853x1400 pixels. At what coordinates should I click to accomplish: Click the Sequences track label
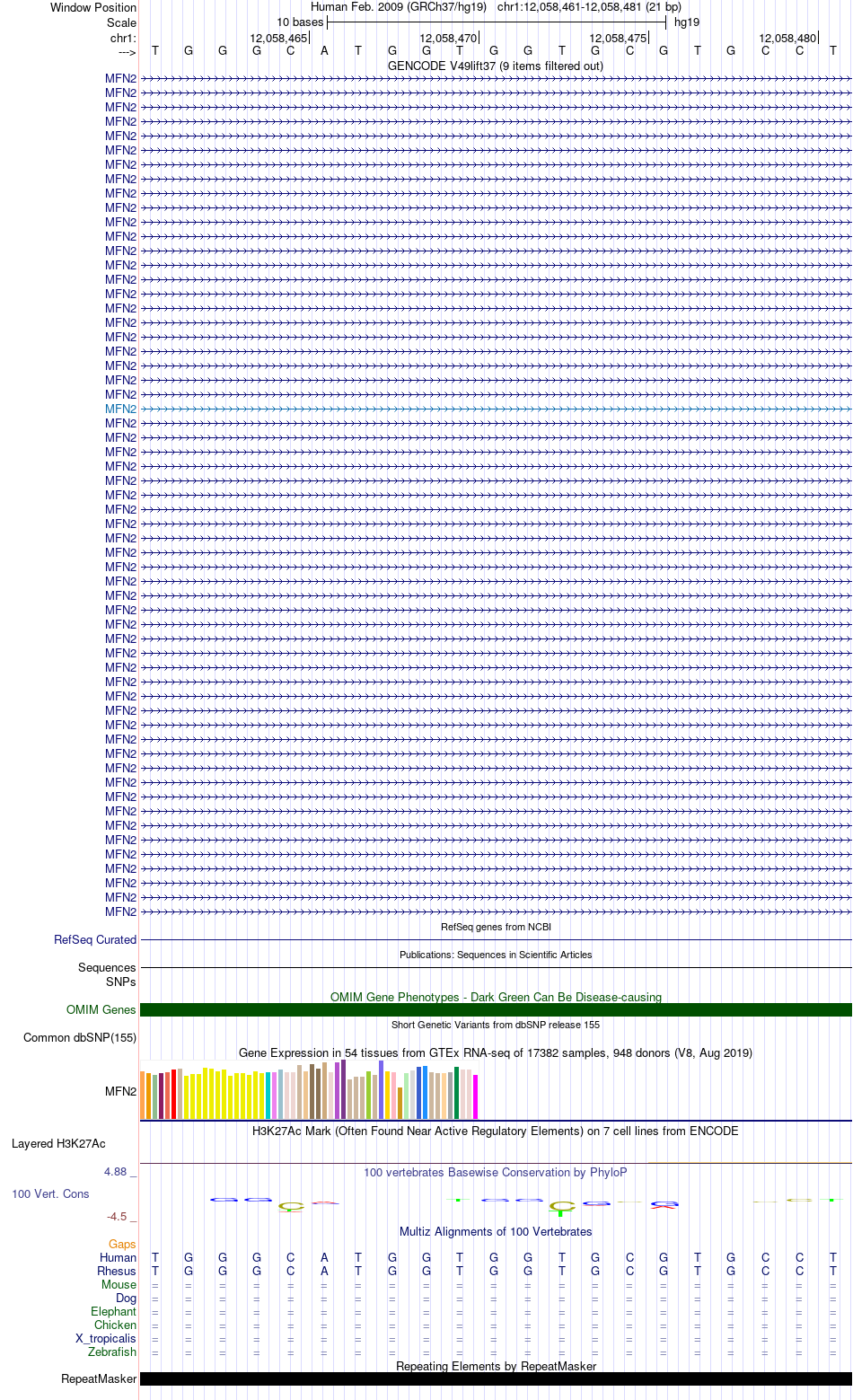[107, 967]
